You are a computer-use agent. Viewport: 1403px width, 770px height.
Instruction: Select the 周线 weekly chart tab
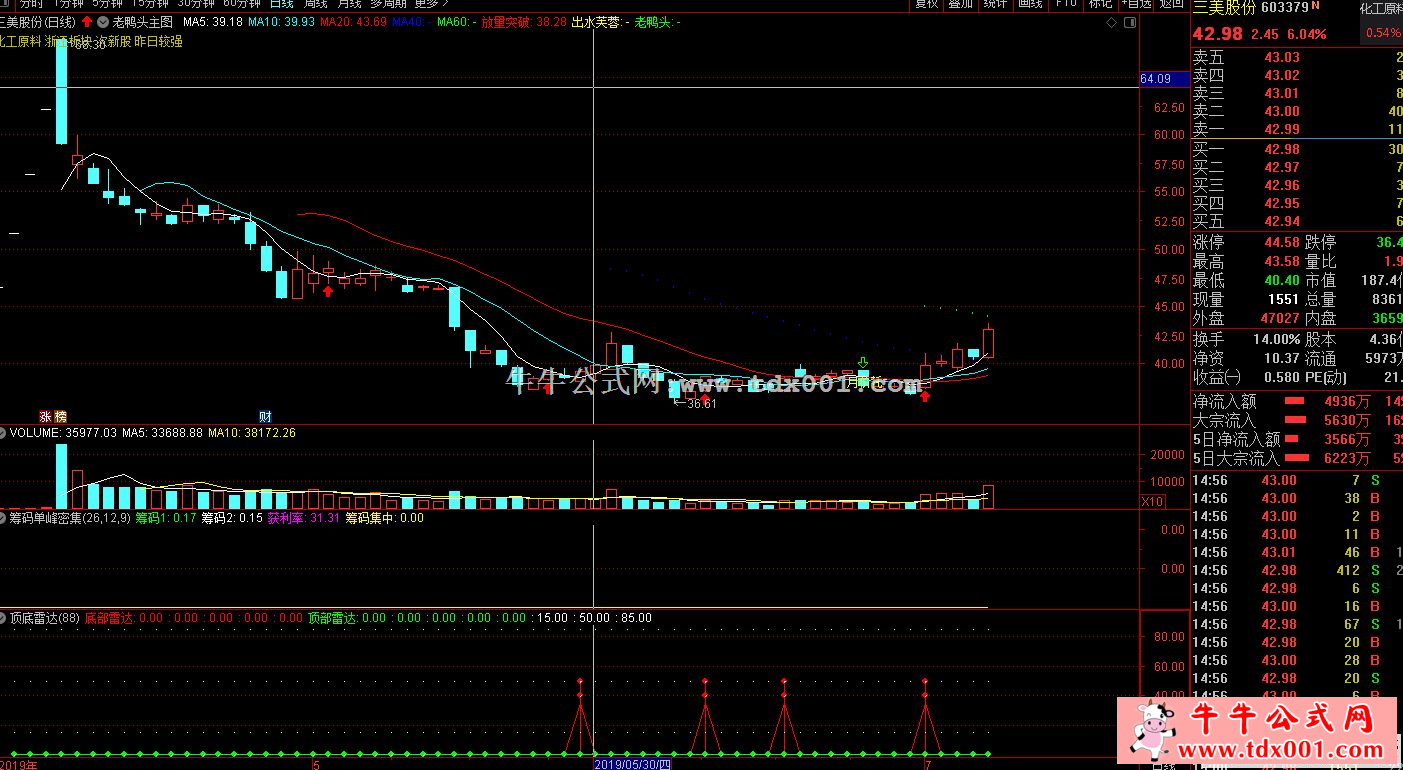click(317, 4)
